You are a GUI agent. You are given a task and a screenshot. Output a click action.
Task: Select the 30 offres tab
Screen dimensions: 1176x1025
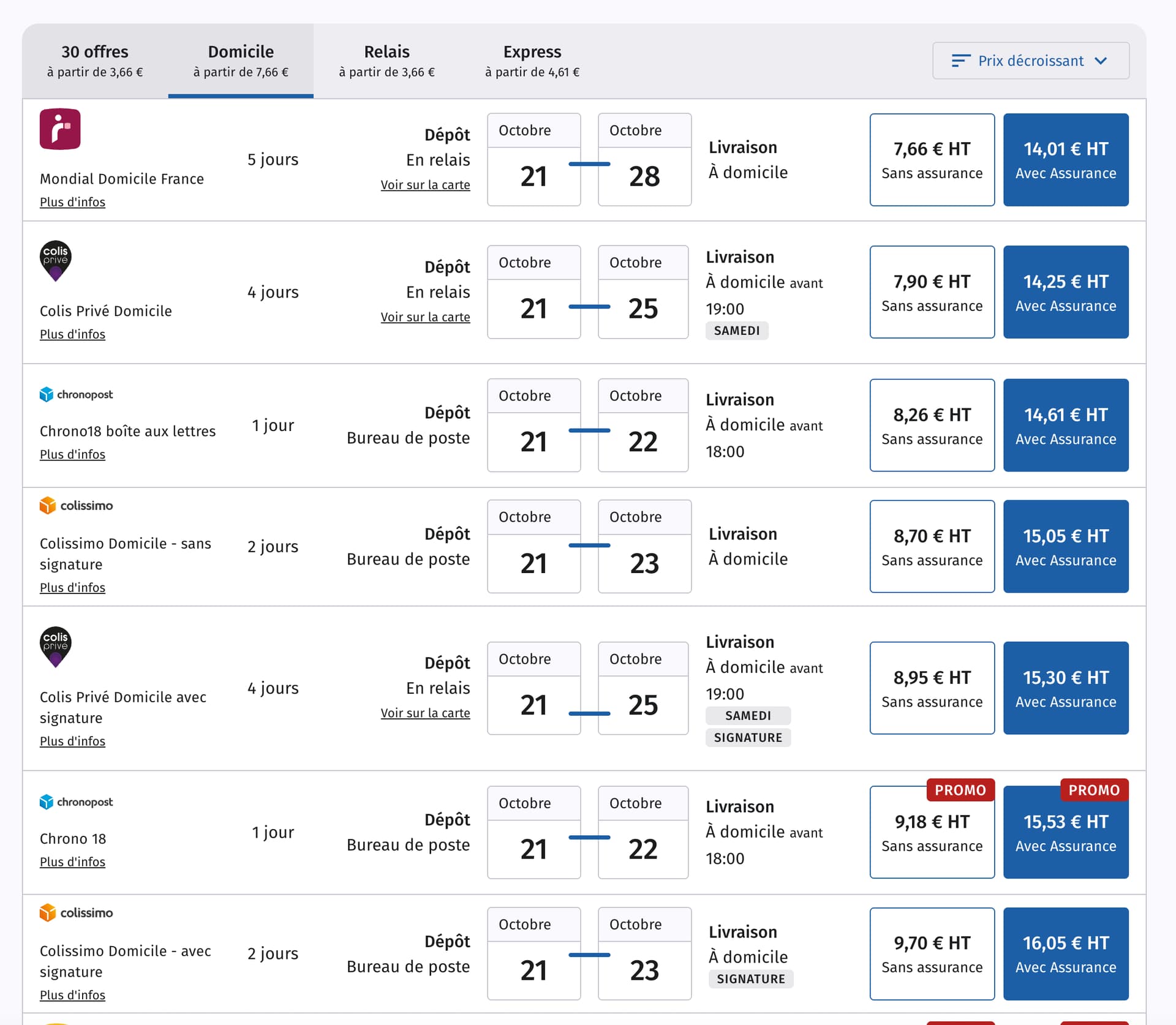pyautogui.click(x=95, y=61)
